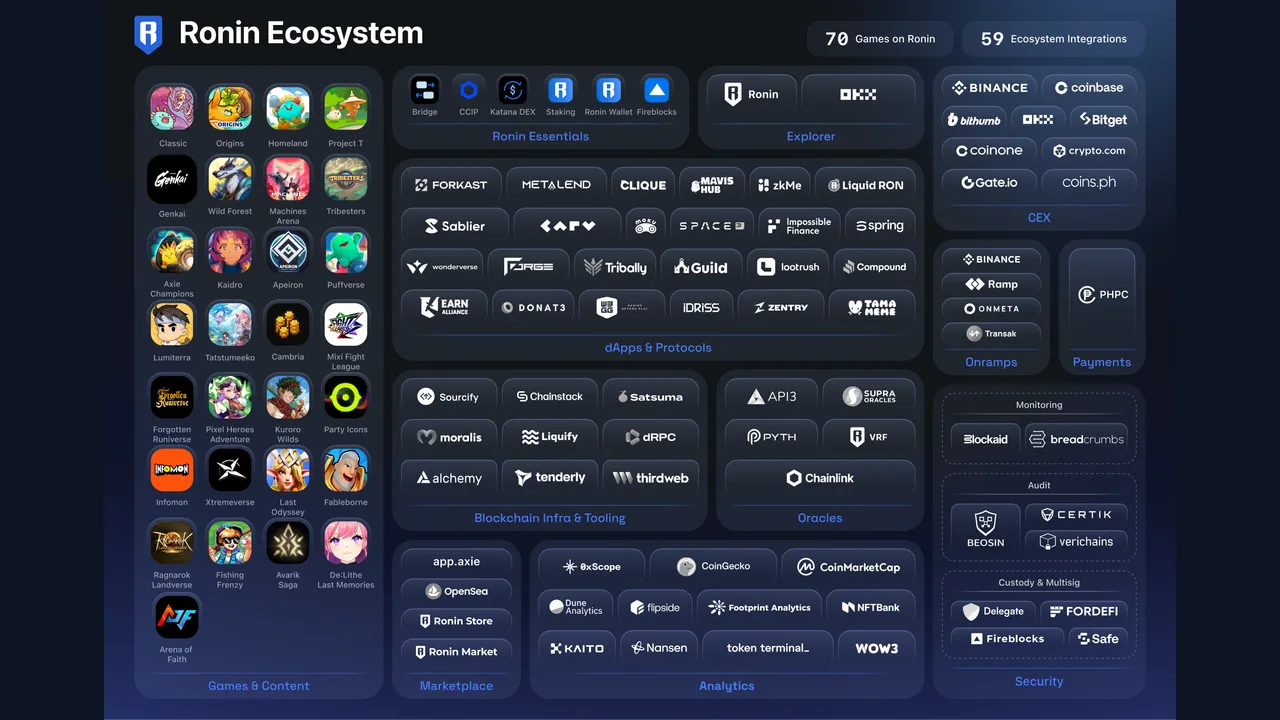The image size is (1280, 720).
Task: Open the Fableborne game icon
Action: tap(346, 470)
